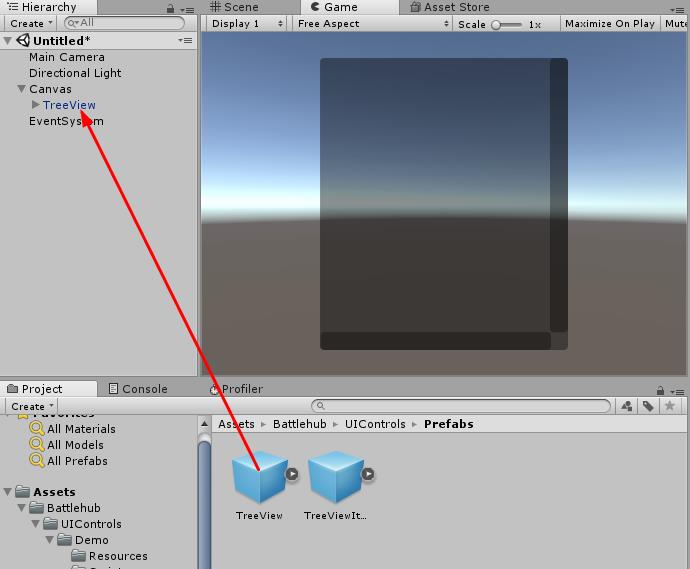690x569 pixels.
Task: Expand TreeView prefab with its play arrow
Action: point(292,474)
